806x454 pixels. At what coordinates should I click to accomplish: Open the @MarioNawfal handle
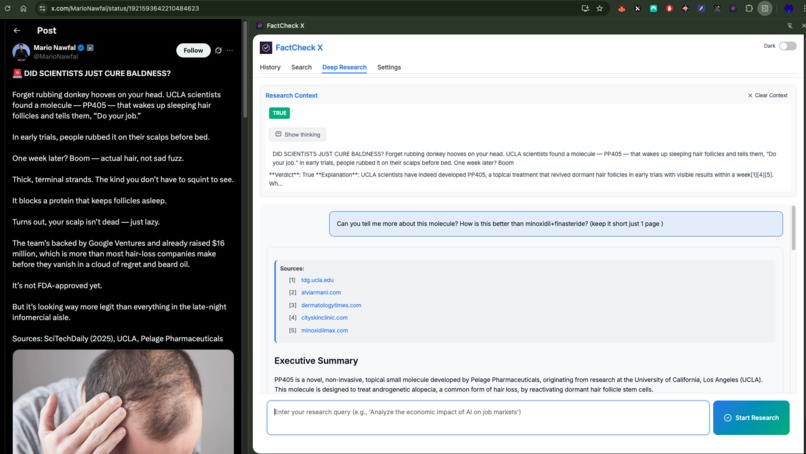(x=56, y=57)
